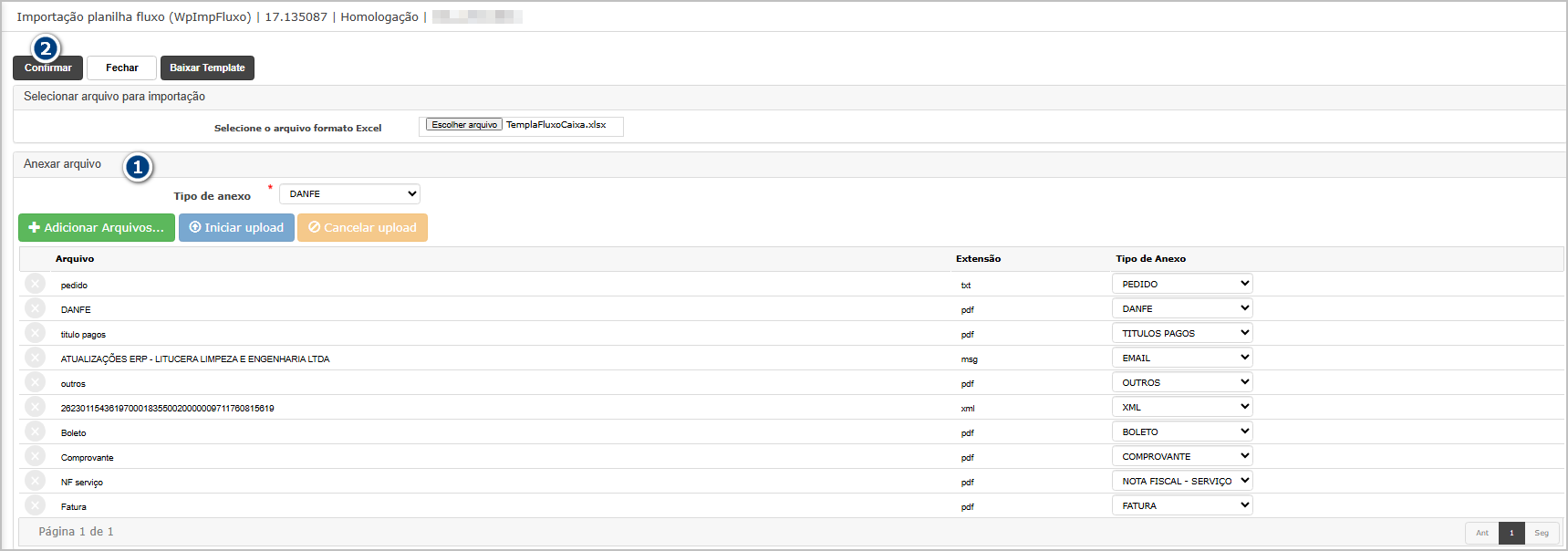Remove the outros file from list
This screenshot has height=551, width=1568.
[x=35, y=382]
